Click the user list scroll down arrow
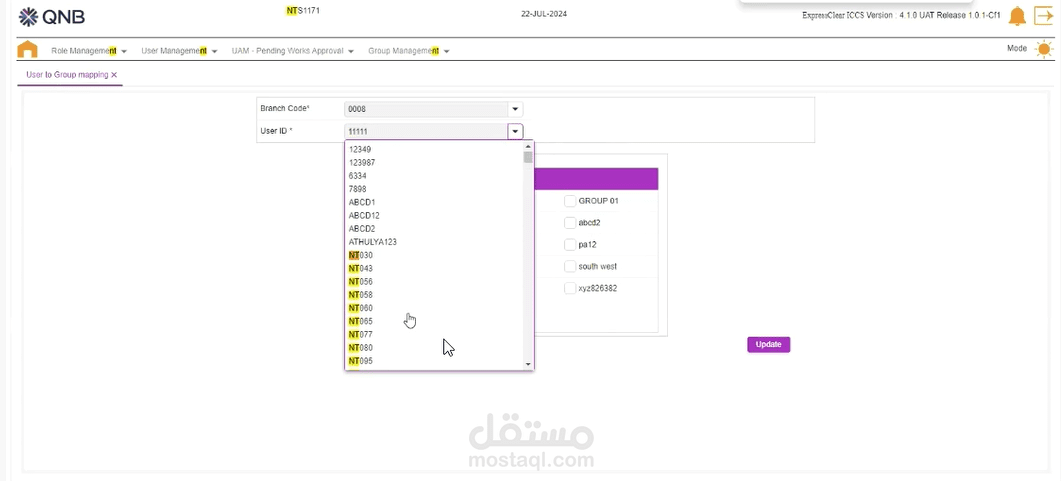The height and width of the screenshot is (481, 1064). tap(528, 364)
